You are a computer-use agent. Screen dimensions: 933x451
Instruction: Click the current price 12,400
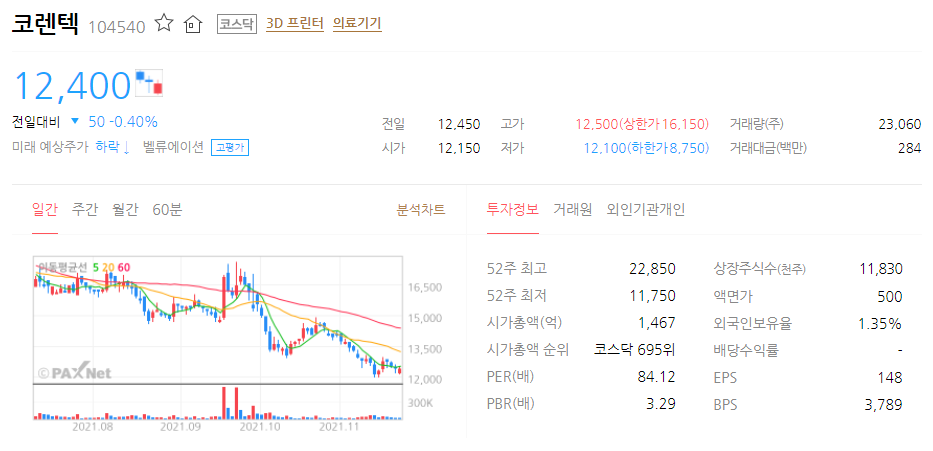click(72, 85)
